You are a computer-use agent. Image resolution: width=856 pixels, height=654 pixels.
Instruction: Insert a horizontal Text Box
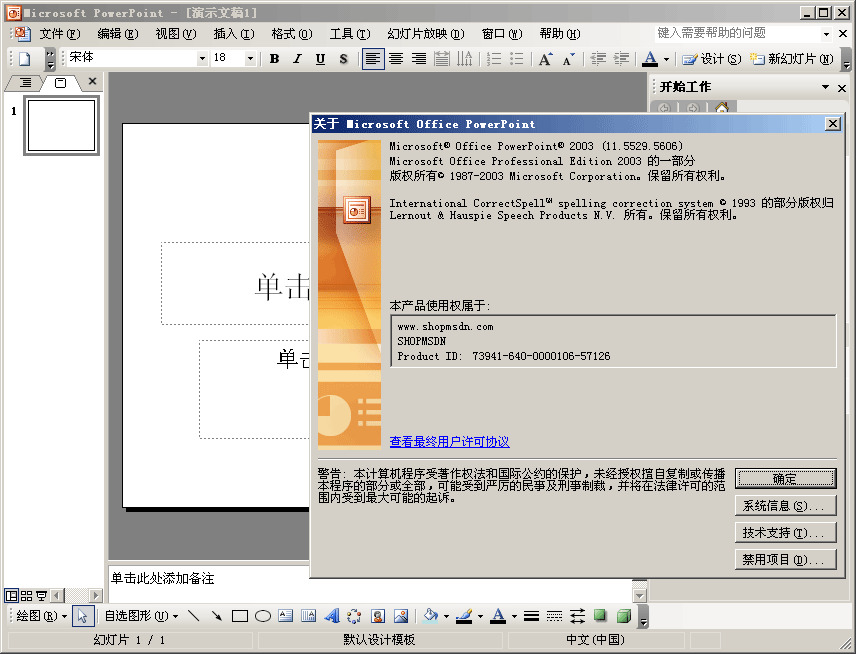pos(286,616)
